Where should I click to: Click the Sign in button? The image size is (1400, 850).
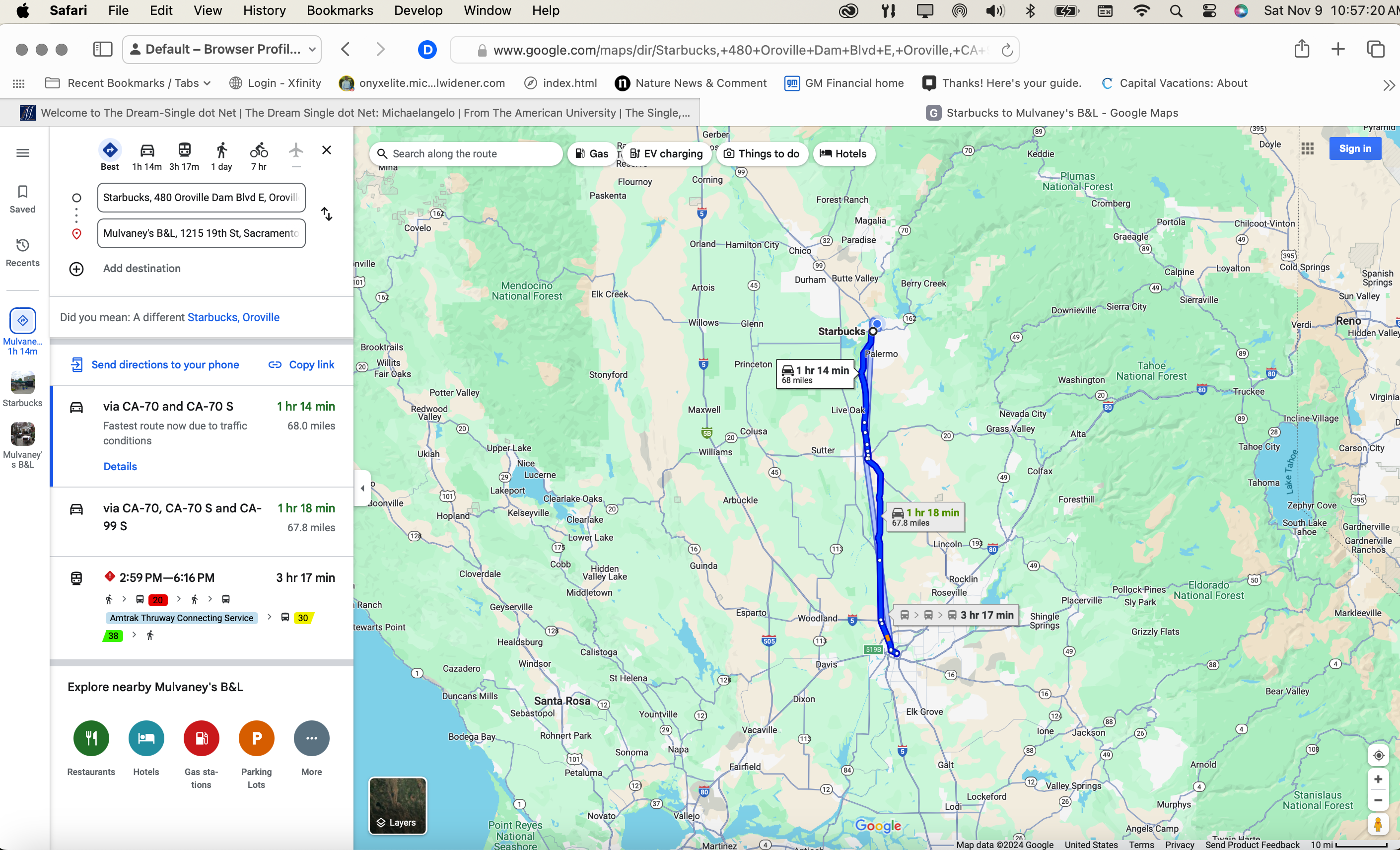pyautogui.click(x=1354, y=148)
